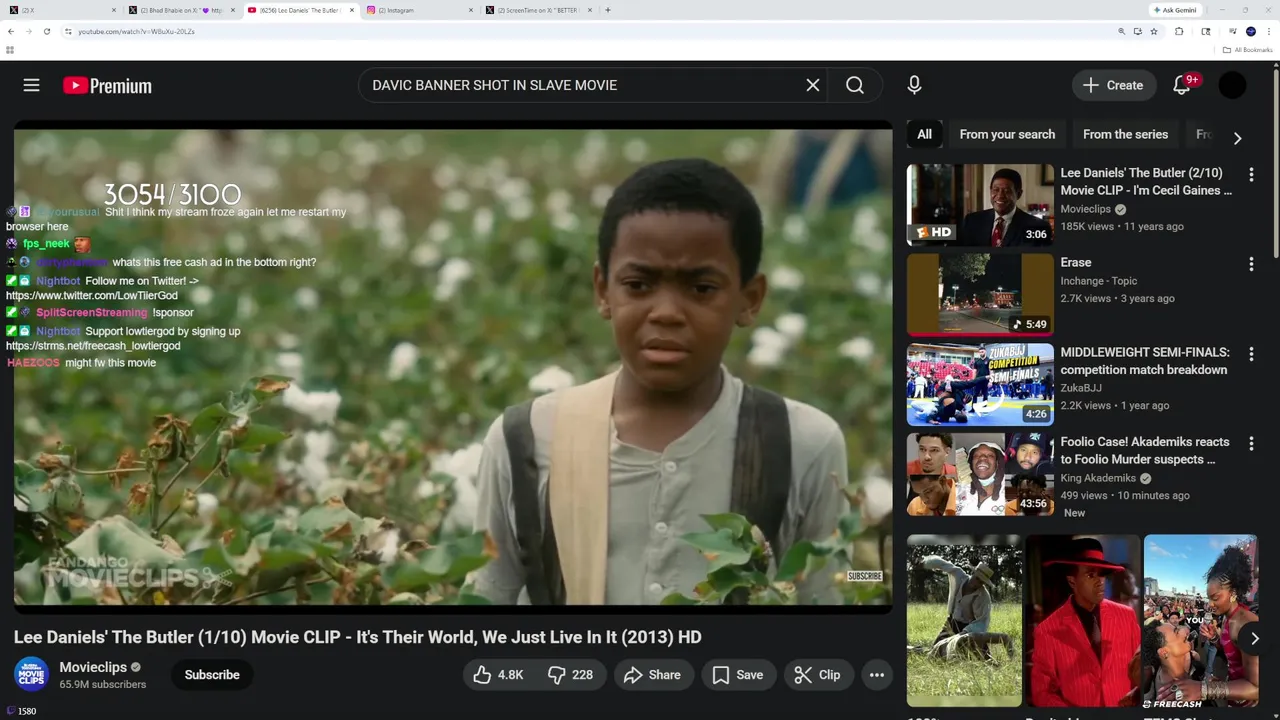Screen dimensions: 1280x720
Task: Open the Movieclips channel avatar
Action: [x=31, y=675]
